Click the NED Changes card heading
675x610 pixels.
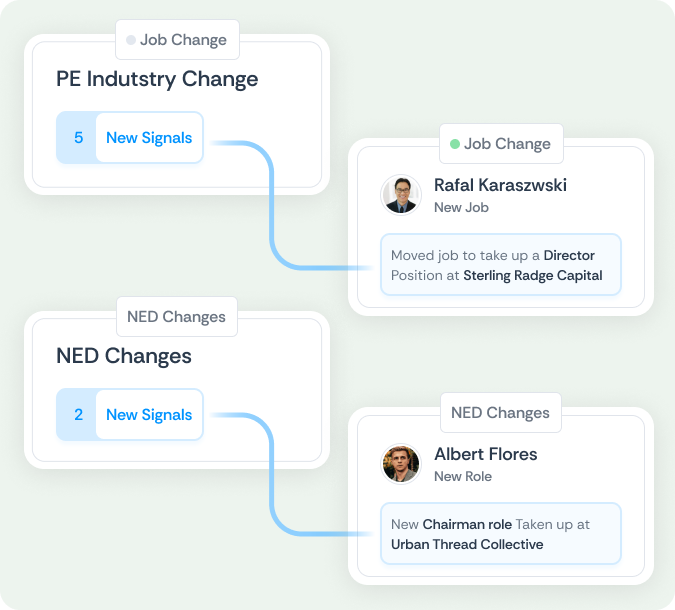tap(124, 356)
